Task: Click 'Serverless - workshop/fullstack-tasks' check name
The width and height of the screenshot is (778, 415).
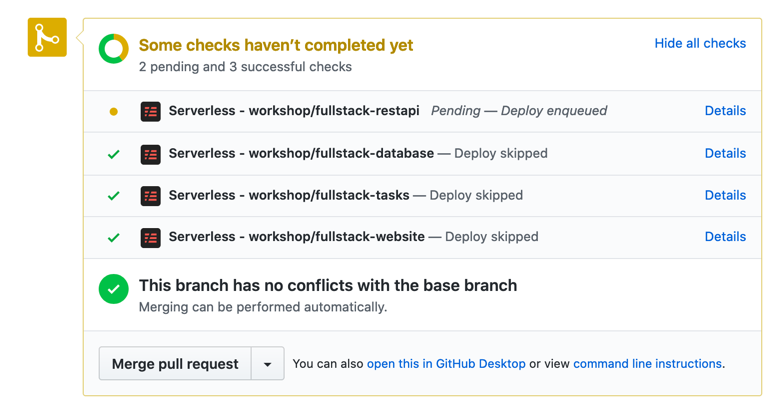Action: point(289,195)
